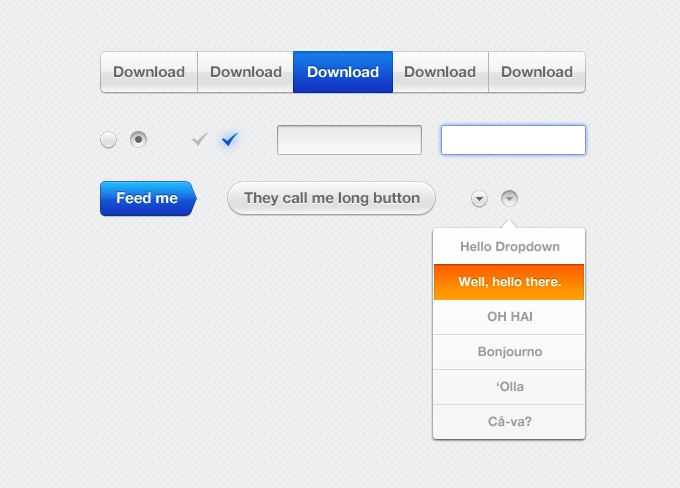Click the gray unfocused text field

pyautogui.click(x=349, y=140)
